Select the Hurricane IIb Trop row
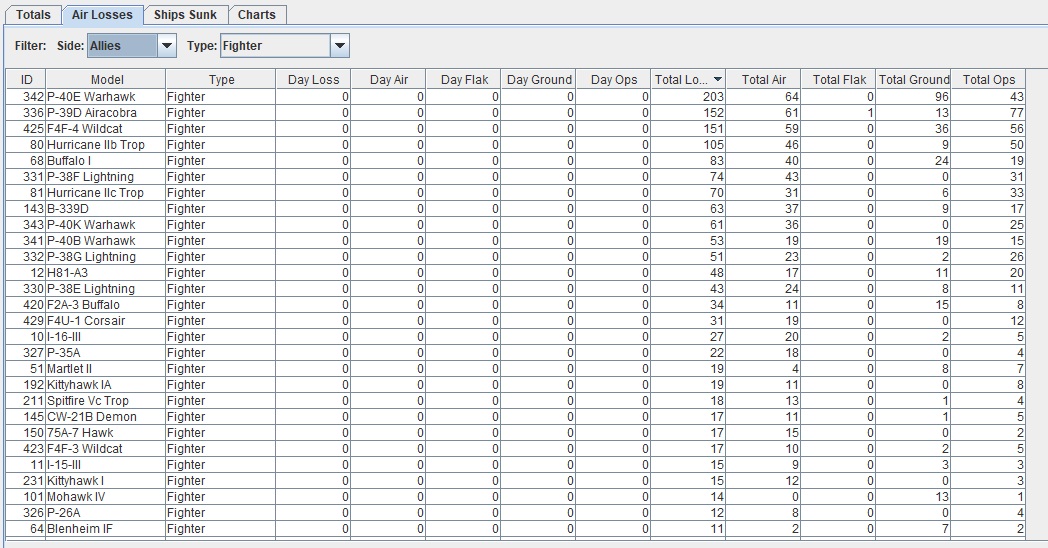Viewport: 1048px width, 548px height. pyautogui.click(x=515, y=145)
